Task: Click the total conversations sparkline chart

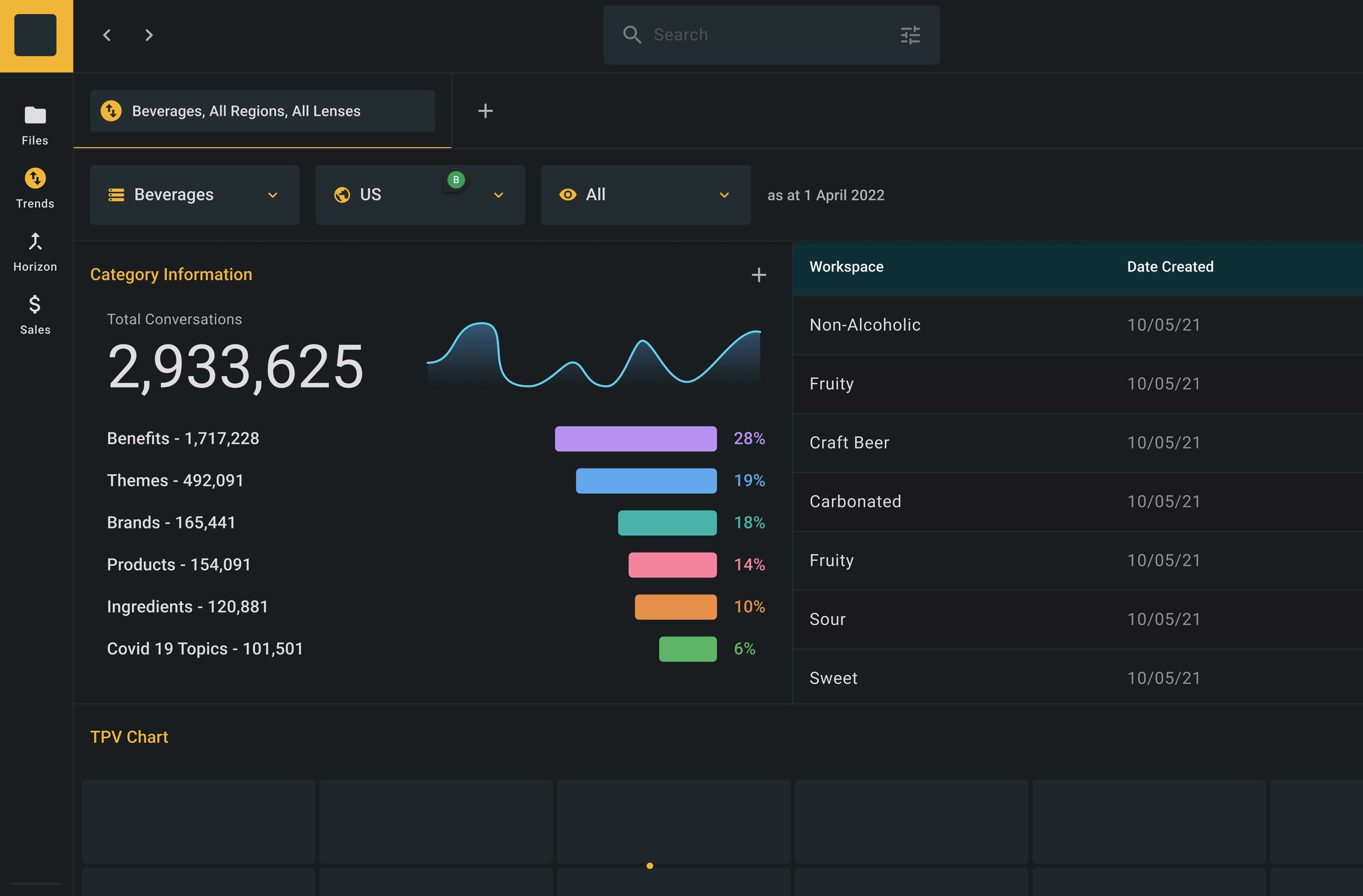Action: [593, 355]
